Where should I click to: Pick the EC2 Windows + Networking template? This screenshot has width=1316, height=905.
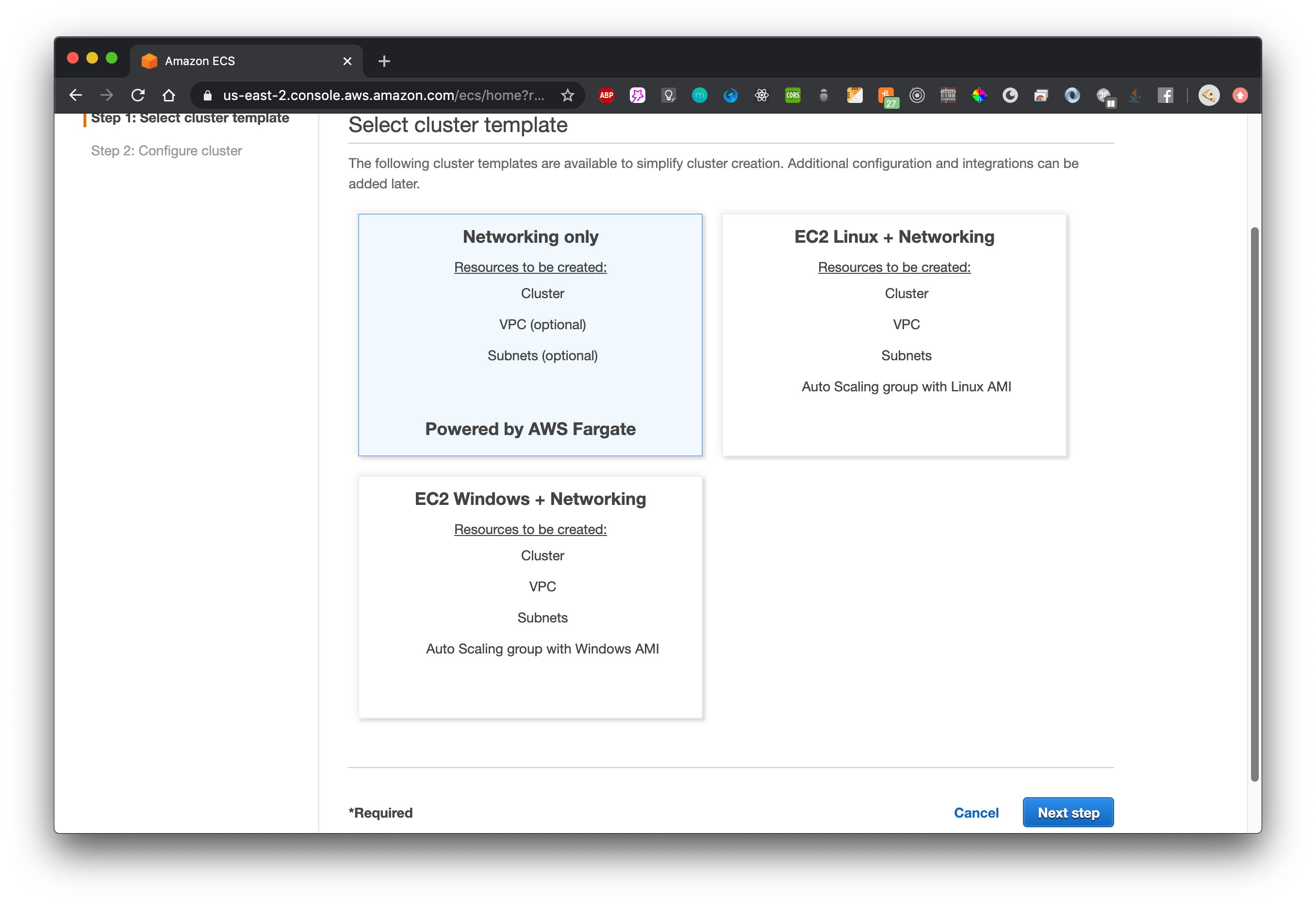(530, 597)
